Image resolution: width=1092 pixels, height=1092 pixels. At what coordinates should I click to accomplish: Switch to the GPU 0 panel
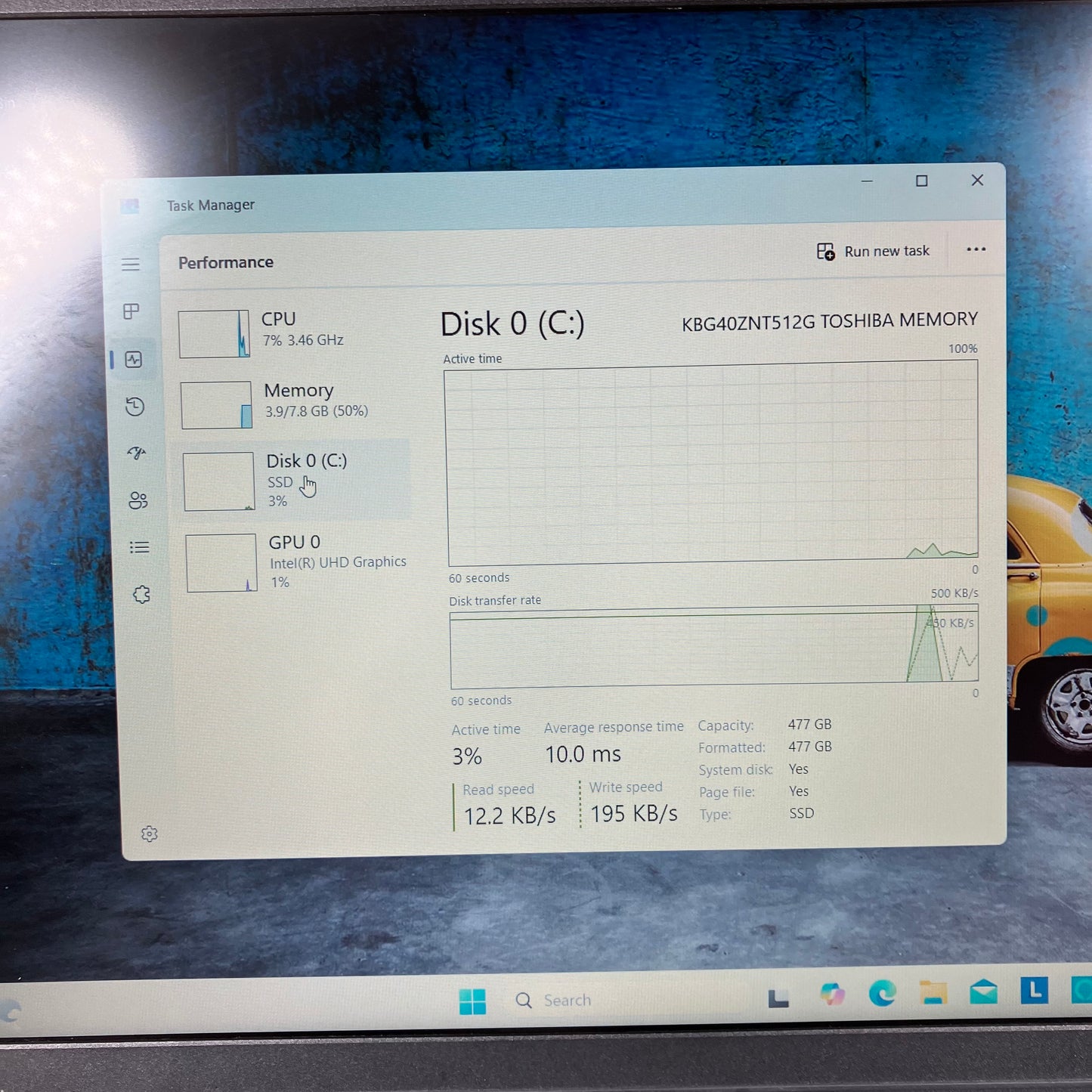pos(295,561)
